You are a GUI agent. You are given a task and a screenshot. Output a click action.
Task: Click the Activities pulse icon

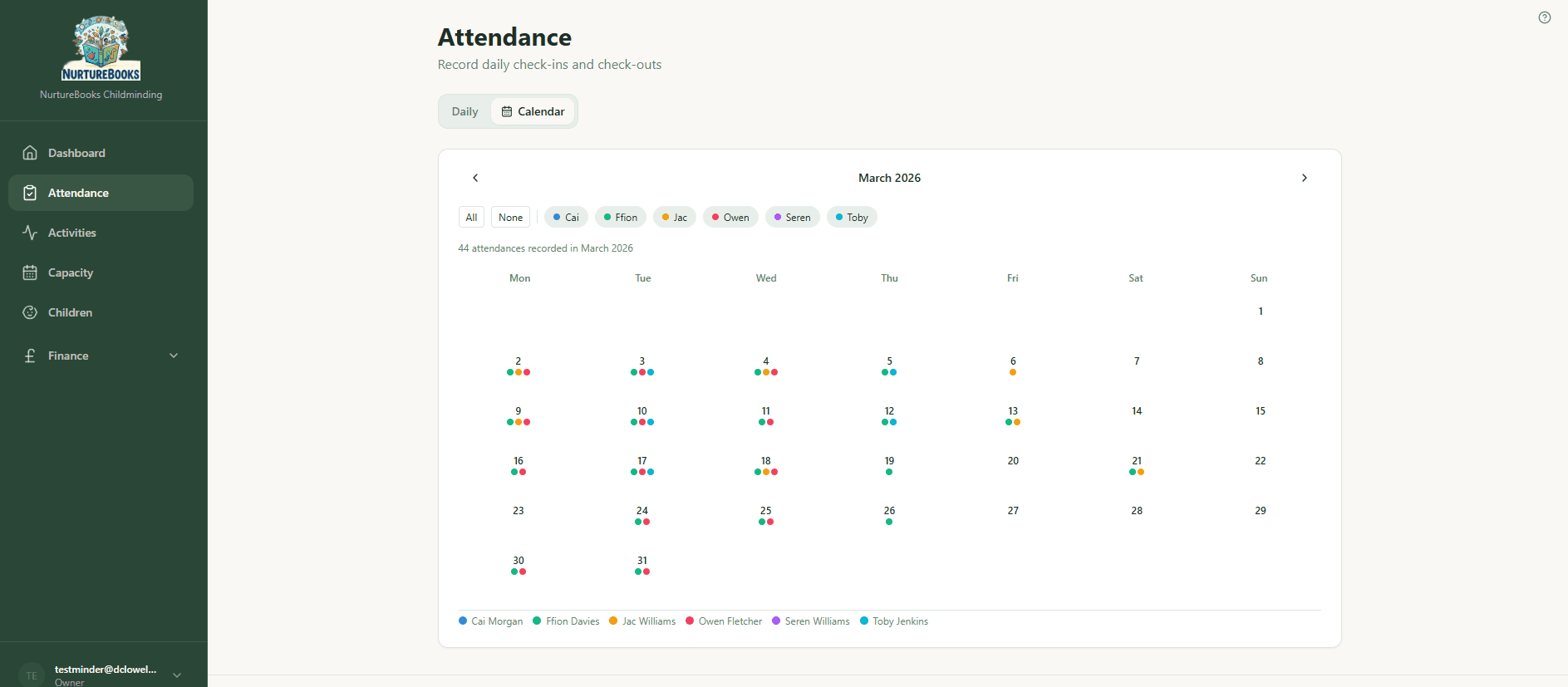(x=30, y=233)
